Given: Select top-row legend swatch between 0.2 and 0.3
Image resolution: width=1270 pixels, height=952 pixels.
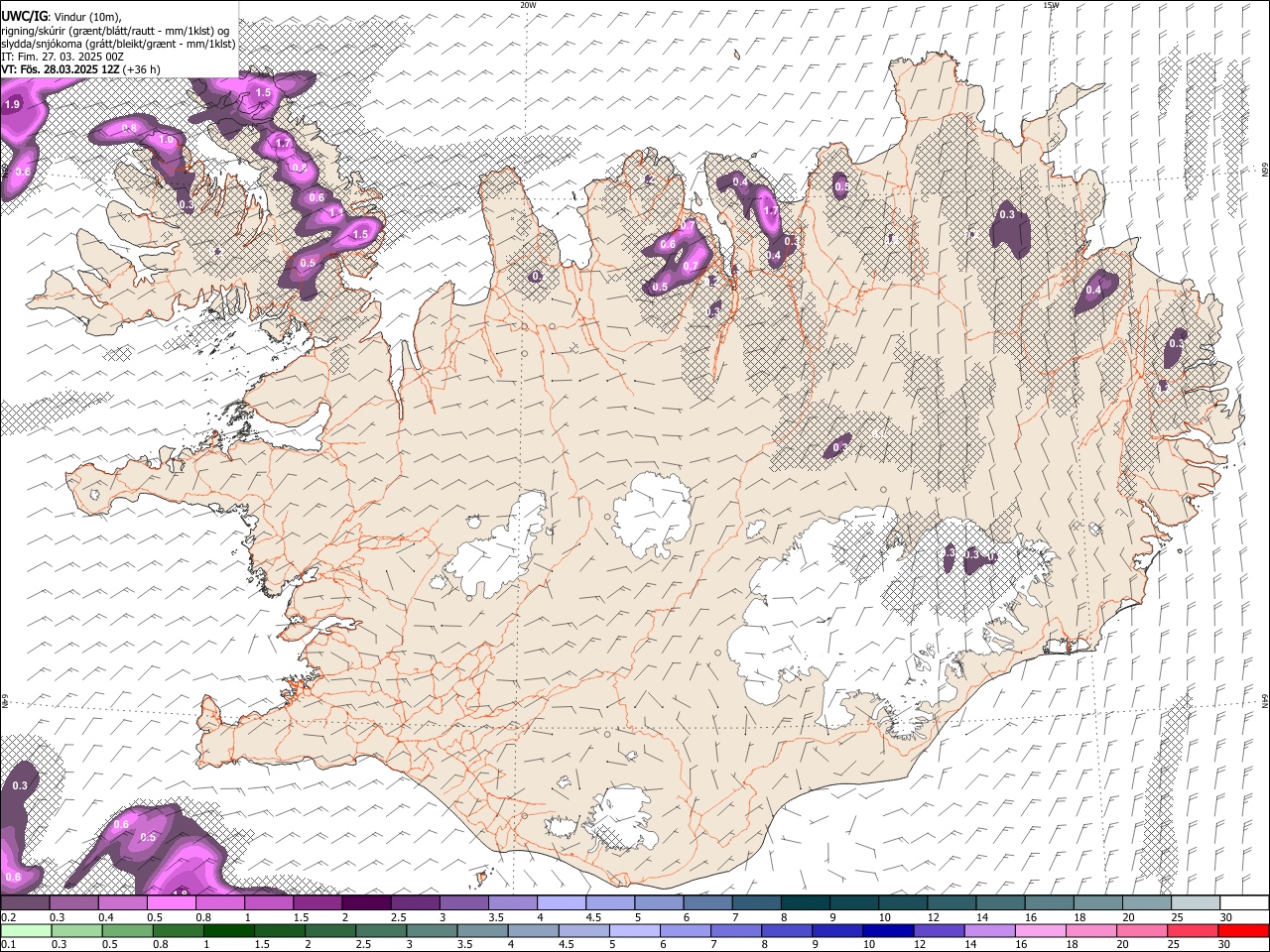Looking at the screenshot, I should coord(25,903).
